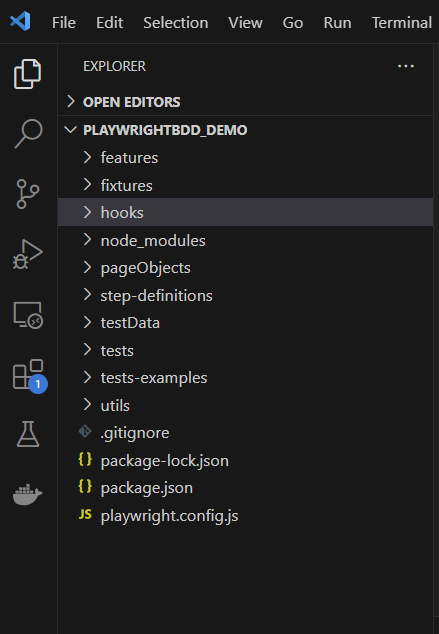Select the fixtures folder name
This screenshot has height=634, width=439.
[127, 186]
